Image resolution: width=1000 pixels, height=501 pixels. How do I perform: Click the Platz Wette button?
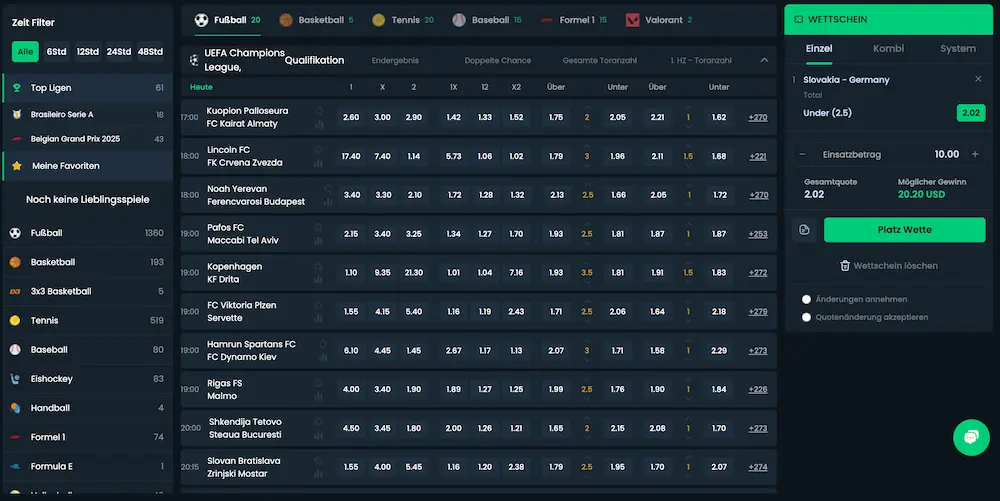pyautogui.click(x=904, y=230)
